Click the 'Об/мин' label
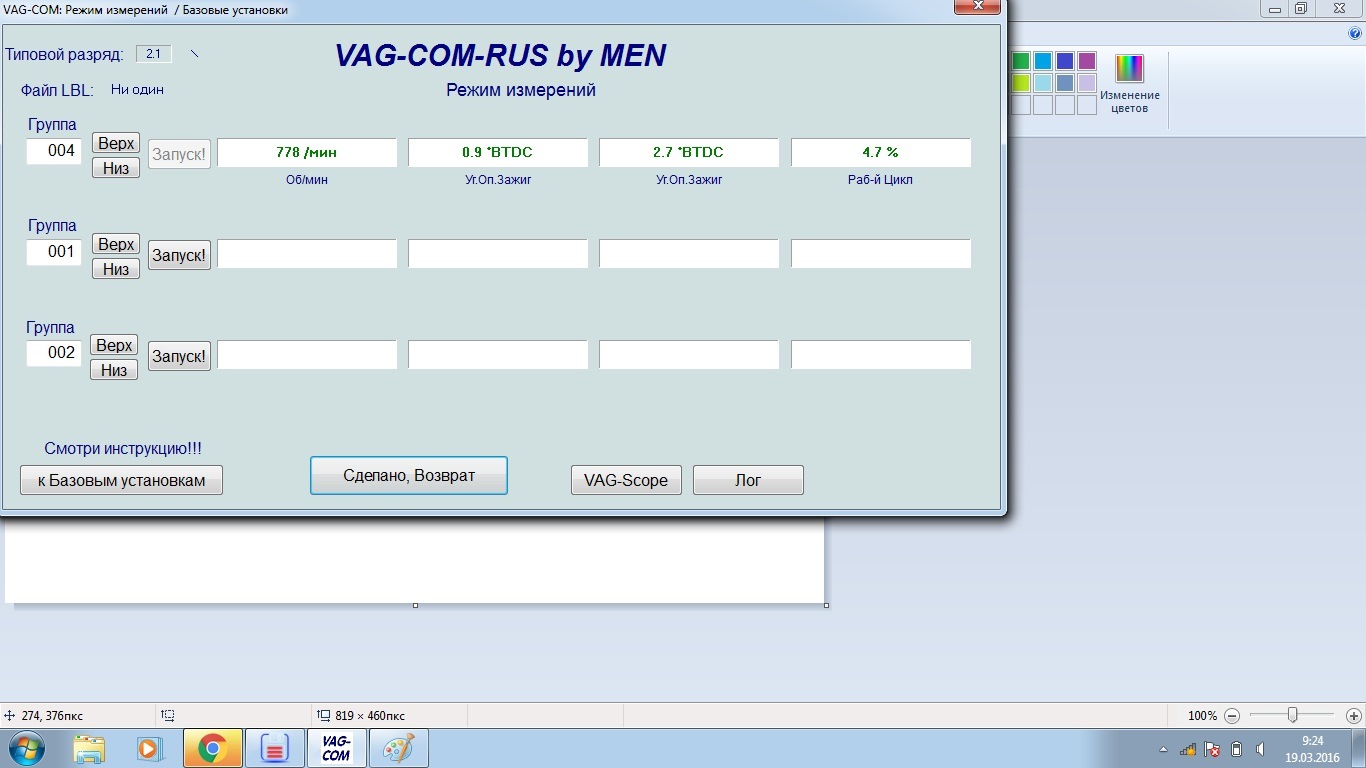Viewport: 1366px width, 768px height. pos(306,181)
